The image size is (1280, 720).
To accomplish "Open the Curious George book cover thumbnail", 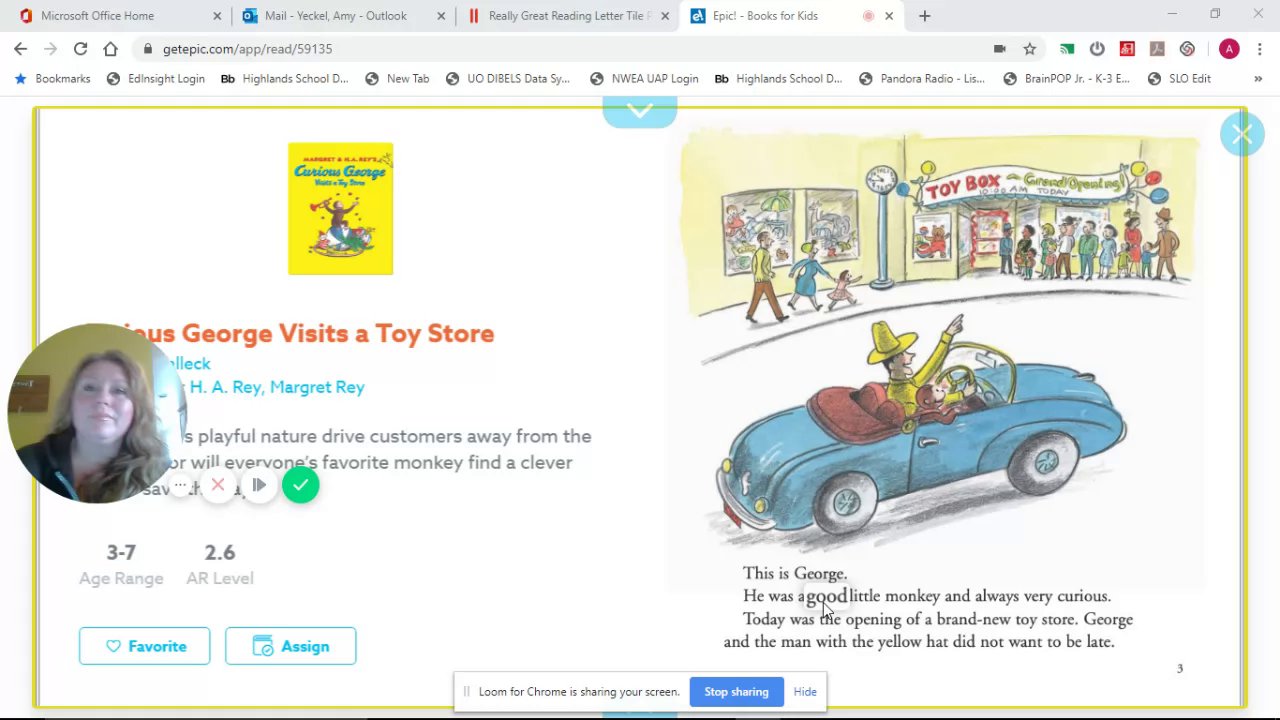I will (x=341, y=208).
